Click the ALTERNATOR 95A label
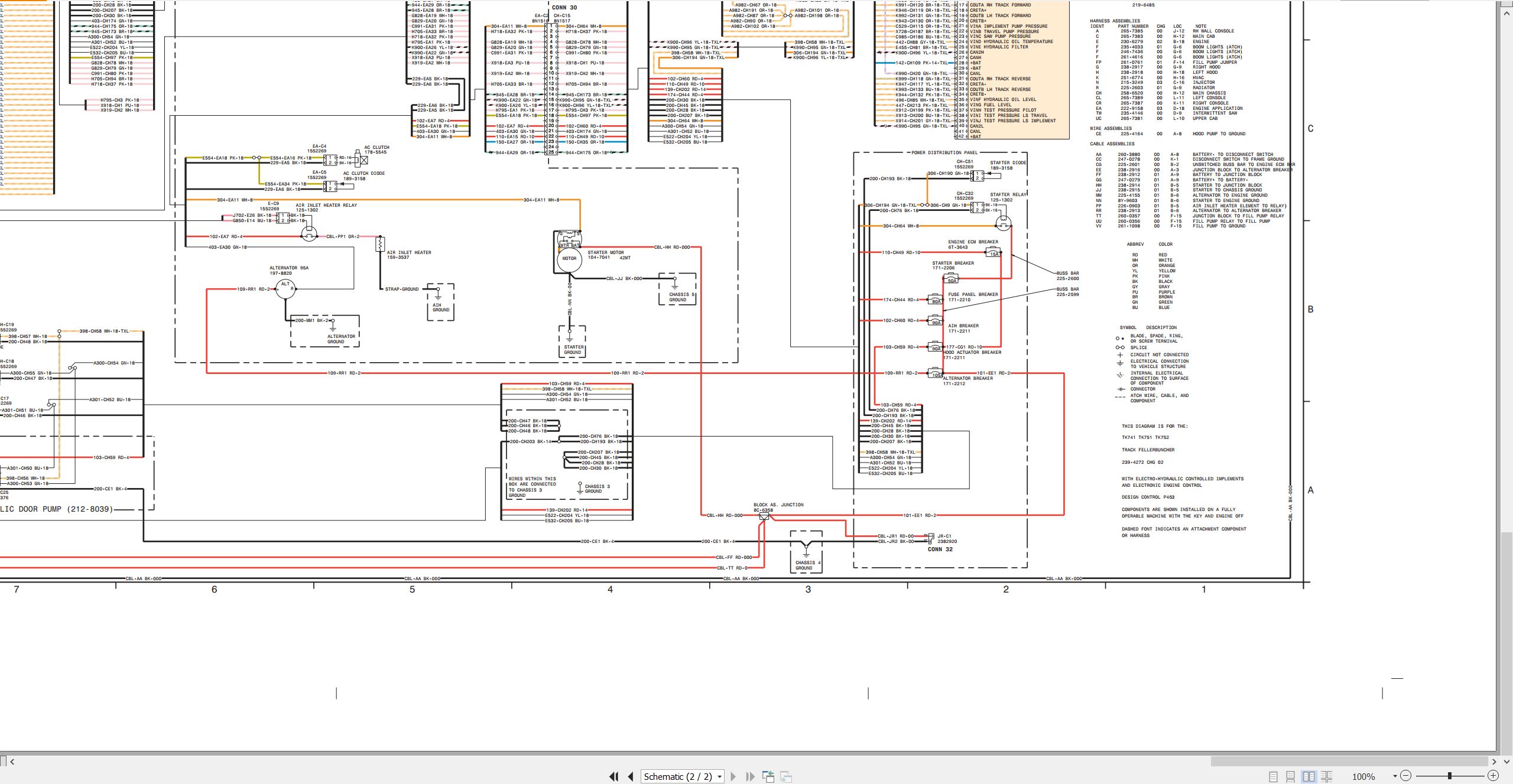The image size is (1513, 784). tap(289, 268)
